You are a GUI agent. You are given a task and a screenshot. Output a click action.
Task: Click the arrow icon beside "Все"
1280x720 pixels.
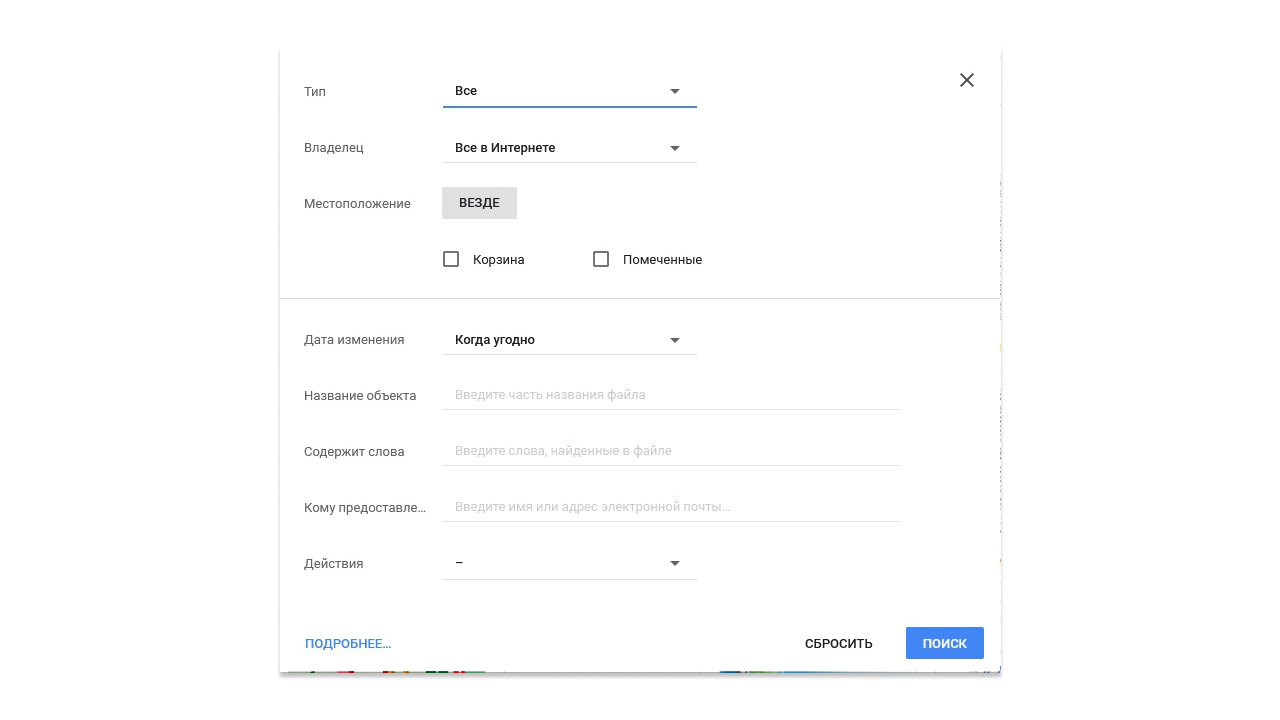(675, 90)
